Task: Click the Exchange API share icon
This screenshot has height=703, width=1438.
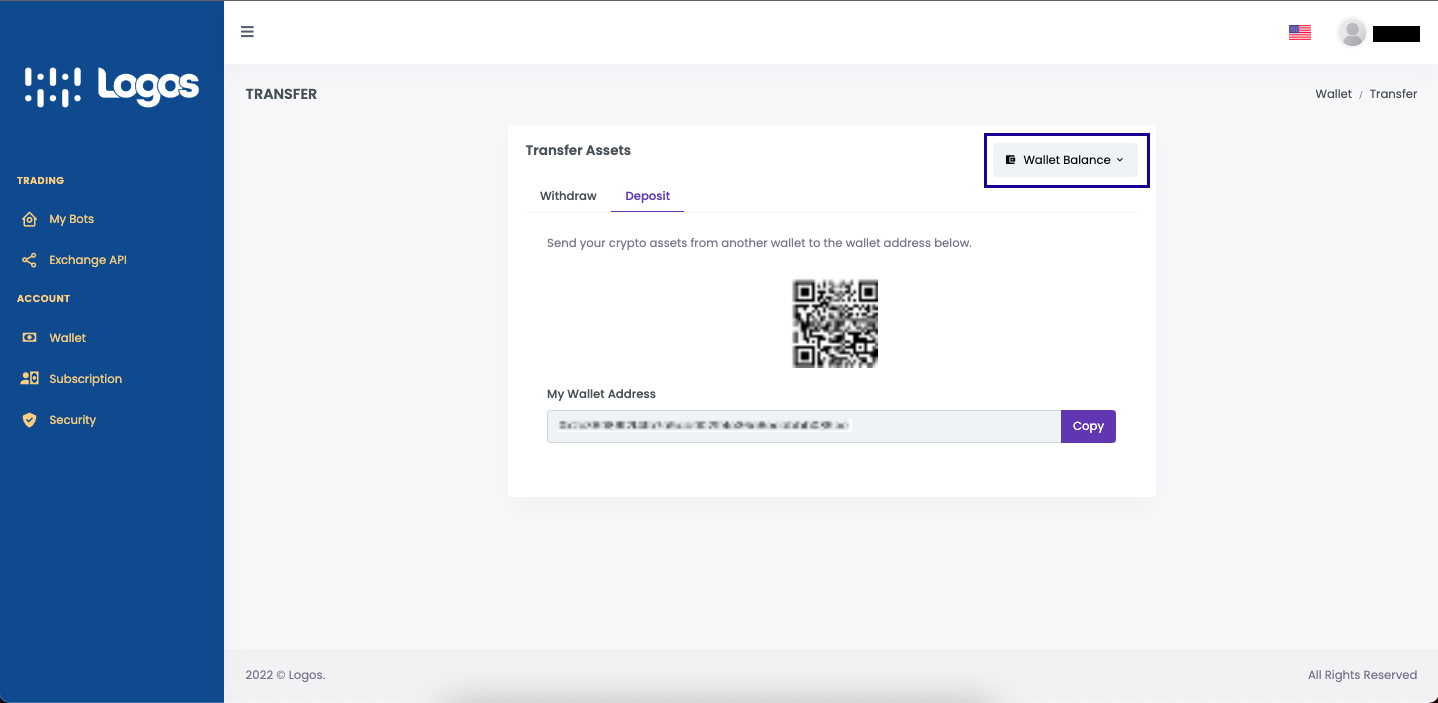Action: (x=29, y=260)
